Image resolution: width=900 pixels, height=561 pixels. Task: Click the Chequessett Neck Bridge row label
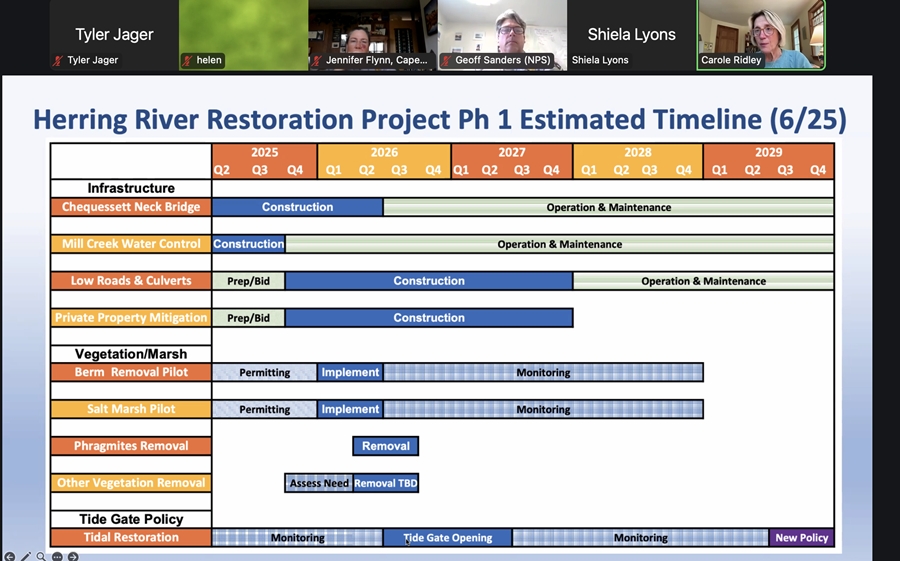point(131,207)
